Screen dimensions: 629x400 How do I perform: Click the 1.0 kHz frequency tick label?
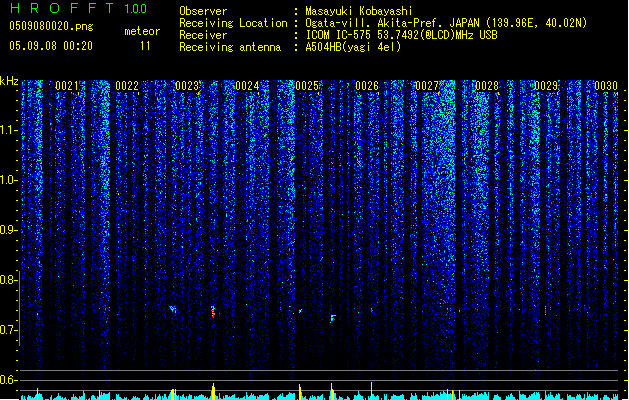(8, 180)
